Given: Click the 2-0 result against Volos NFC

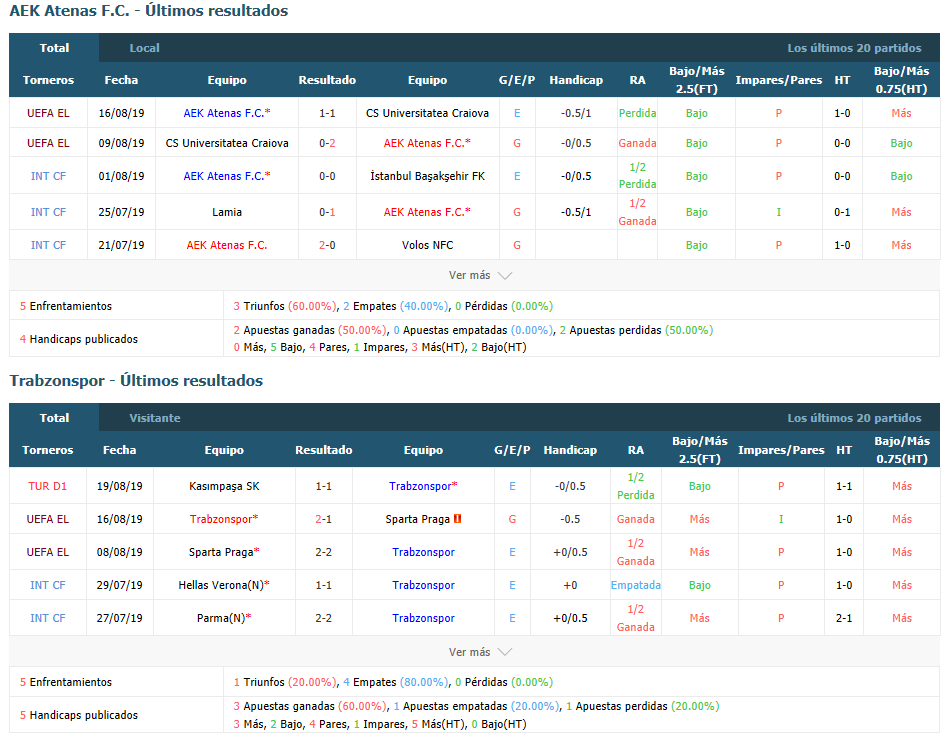Looking at the screenshot, I should [327, 245].
